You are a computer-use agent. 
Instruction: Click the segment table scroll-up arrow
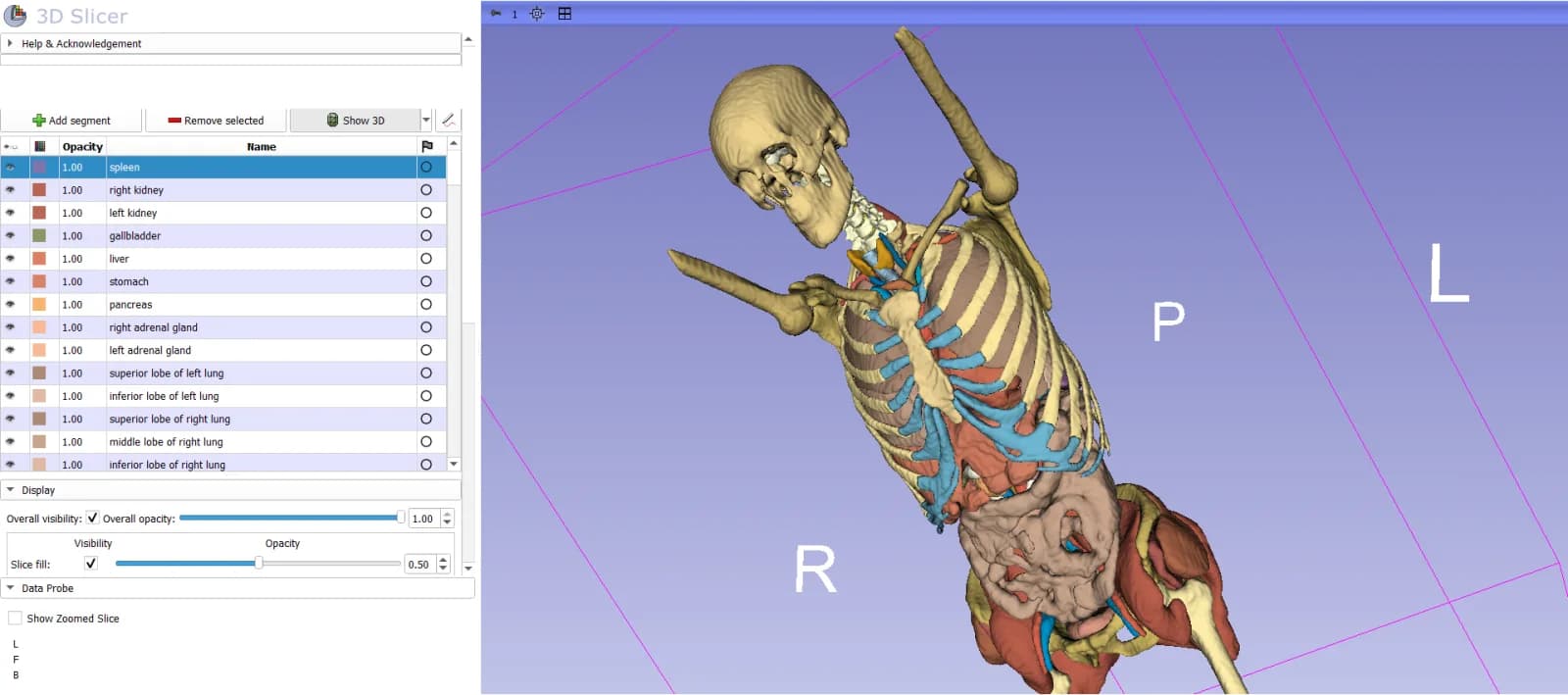click(x=454, y=144)
